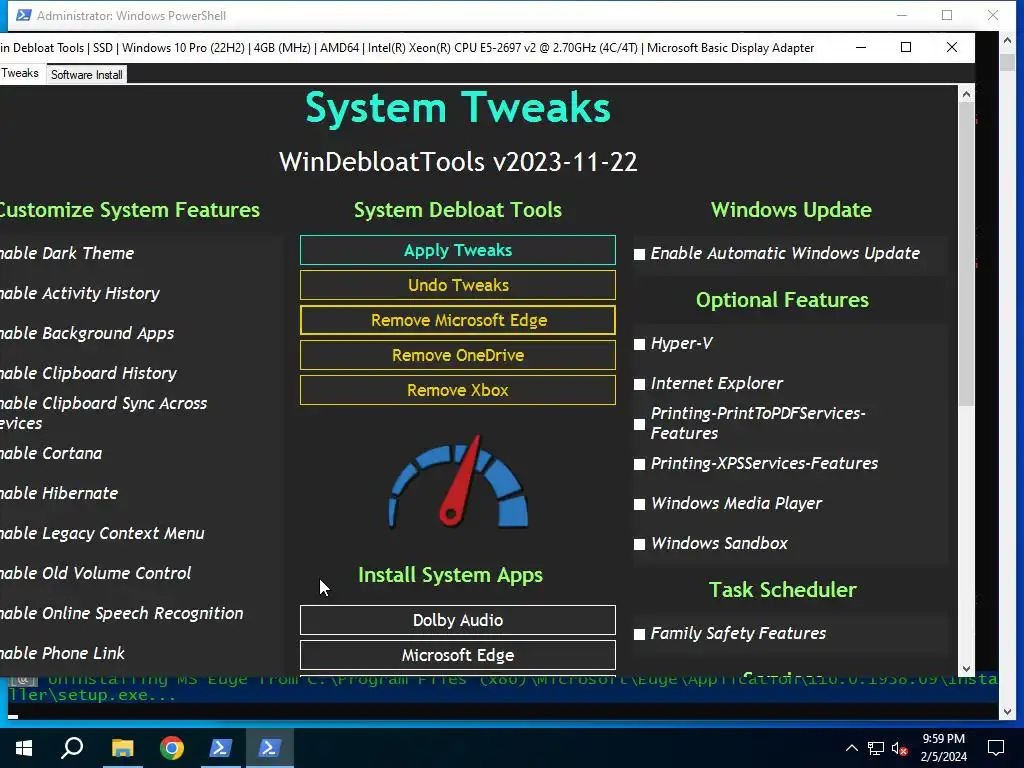The height and width of the screenshot is (768, 1024).
Task: Open taskbar Search magnifier
Action: click(72, 748)
